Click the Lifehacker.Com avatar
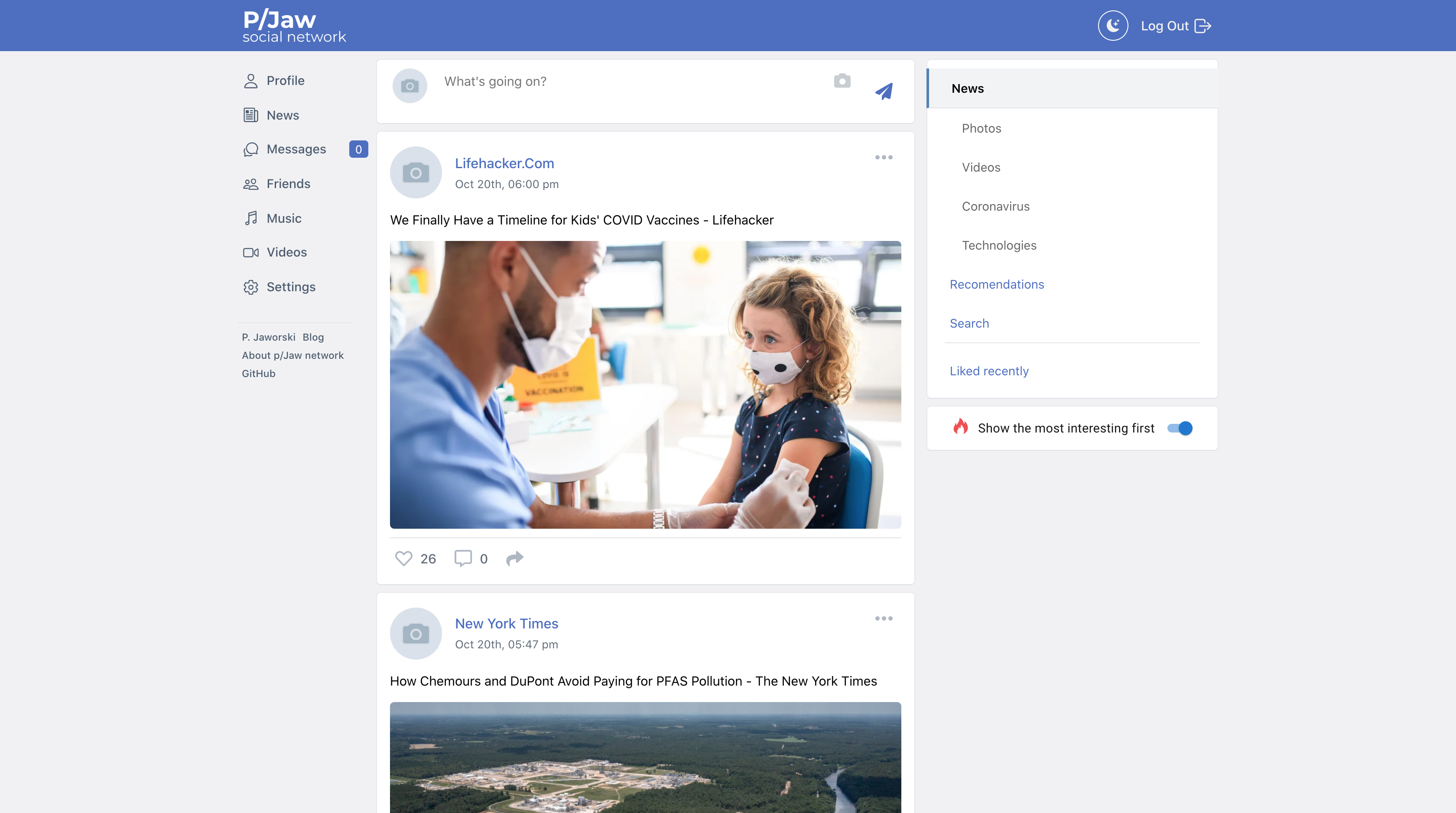Viewport: 1456px width, 813px height. pos(416,172)
